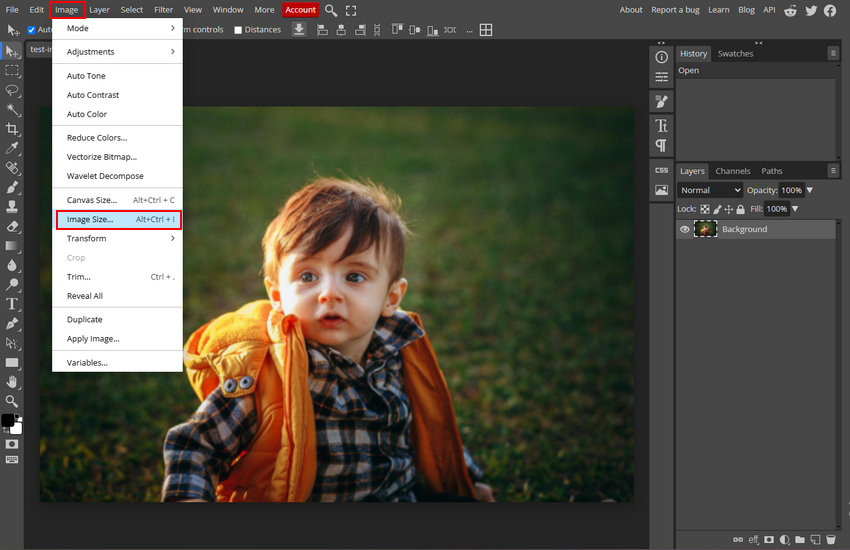The height and width of the screenshot is (550, 850).
Task: Select the Path Select tool
Action: [11, 343]
